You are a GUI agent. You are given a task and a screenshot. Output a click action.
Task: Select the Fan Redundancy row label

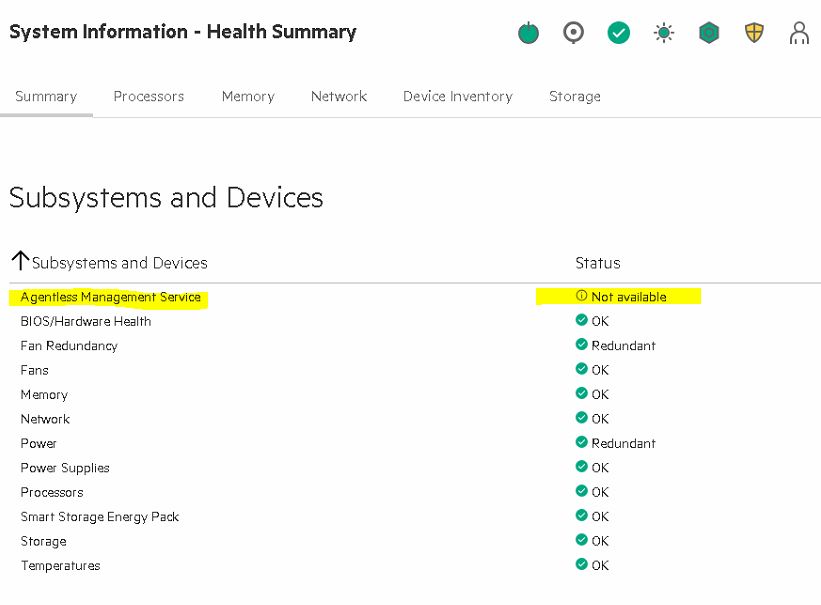tap(69, 346)
